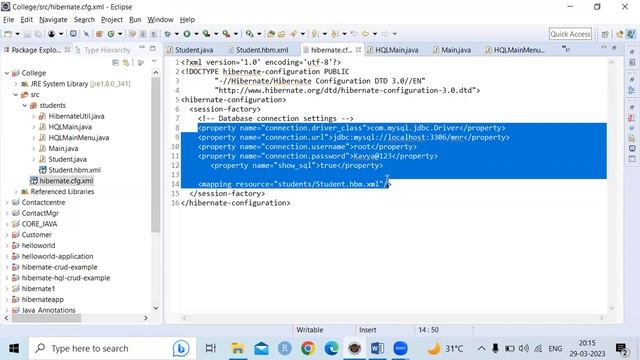The image size is (640, 360).
Task: Switch to the Java EE perspective icon
Action: click(x=620, y=34)
